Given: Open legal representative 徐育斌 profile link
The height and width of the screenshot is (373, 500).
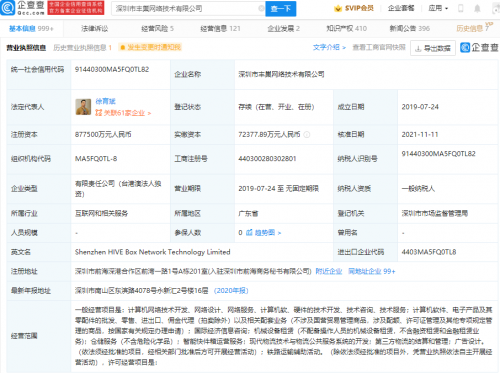Looking at the screenshot, I should coord(105,101).
